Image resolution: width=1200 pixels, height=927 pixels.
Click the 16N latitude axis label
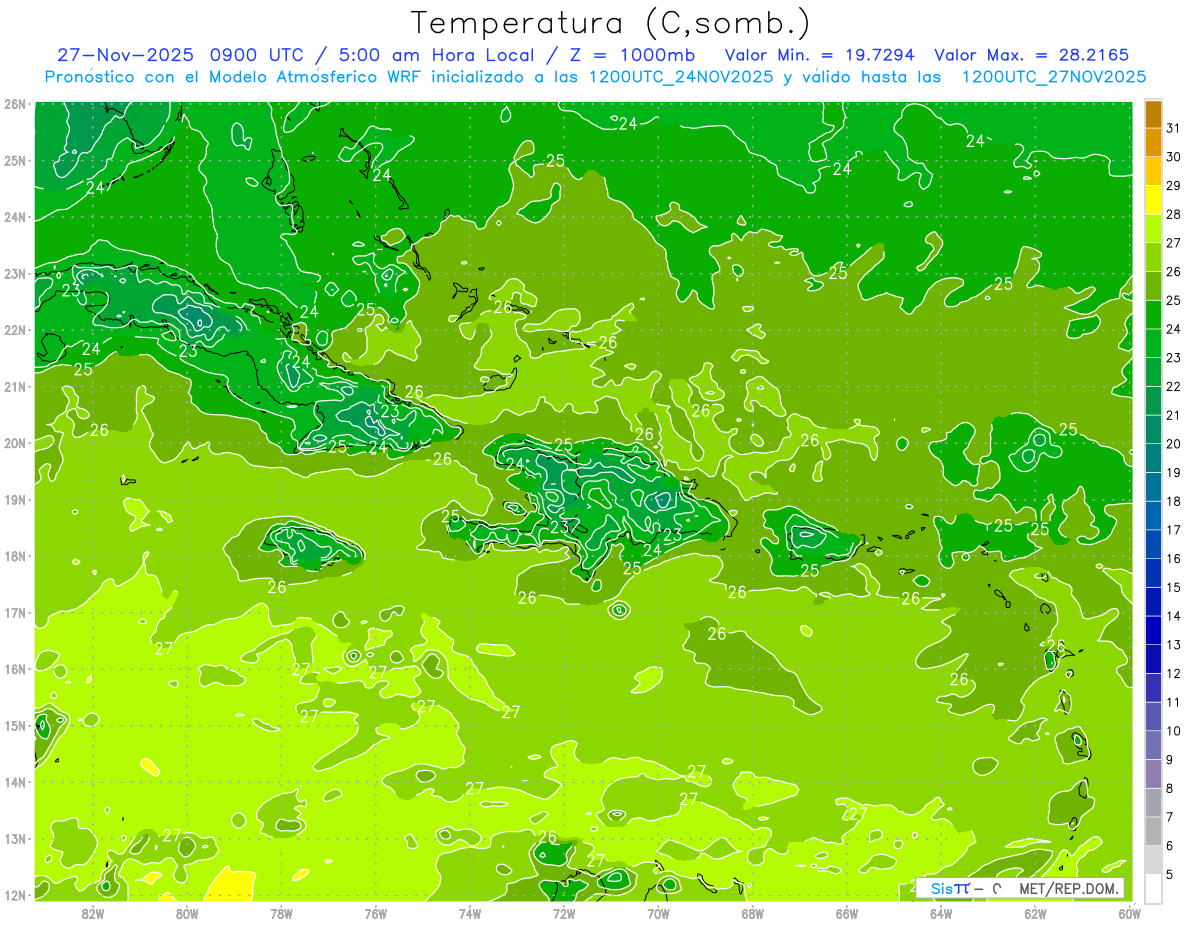pos(14,669)
